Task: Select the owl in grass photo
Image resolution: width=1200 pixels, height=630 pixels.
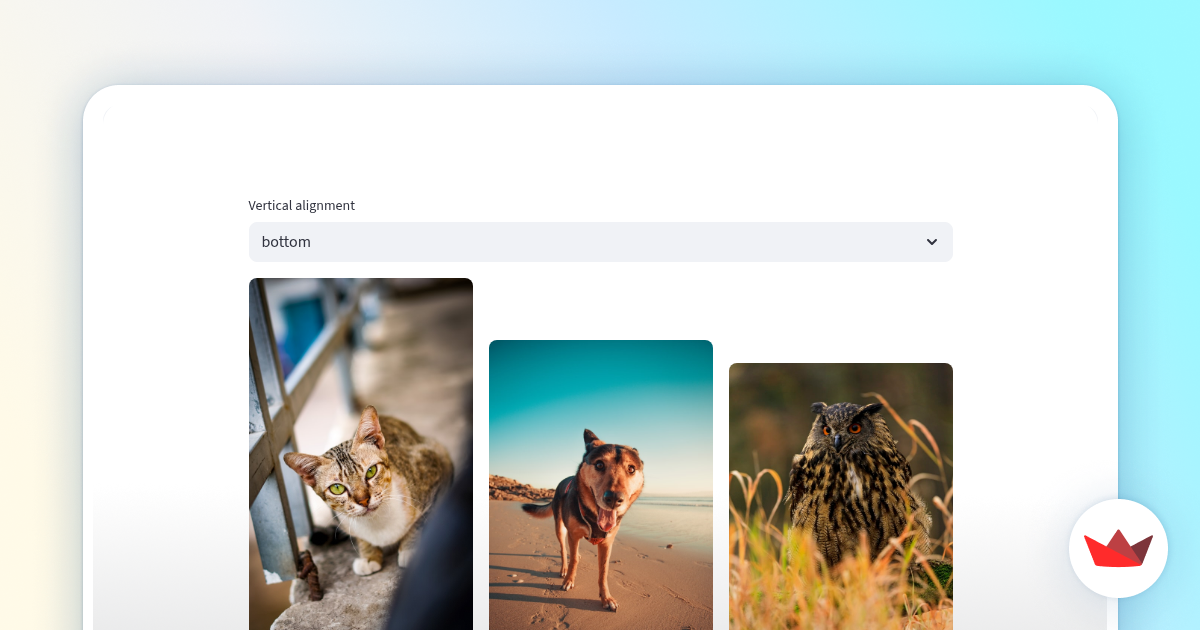Action: (840, 496)
